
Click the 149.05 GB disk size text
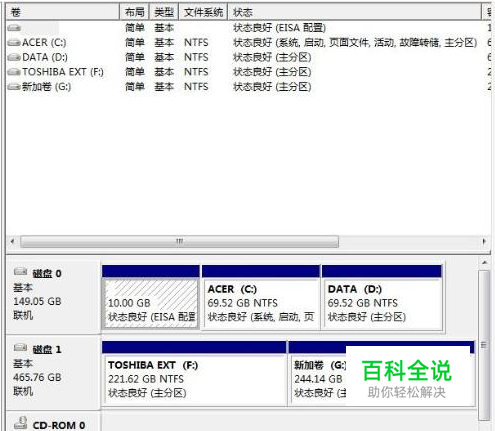[x=37, y=301]
